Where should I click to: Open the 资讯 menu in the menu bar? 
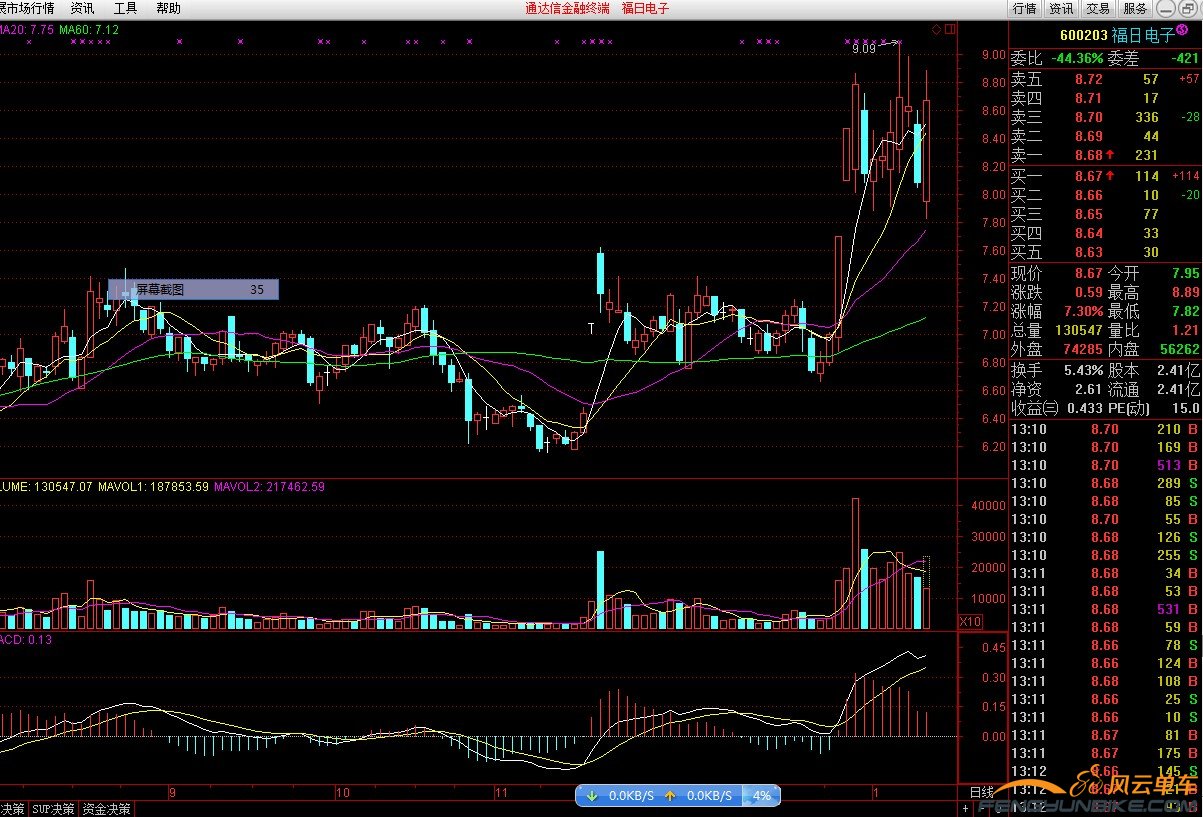(x=82, y=8)
